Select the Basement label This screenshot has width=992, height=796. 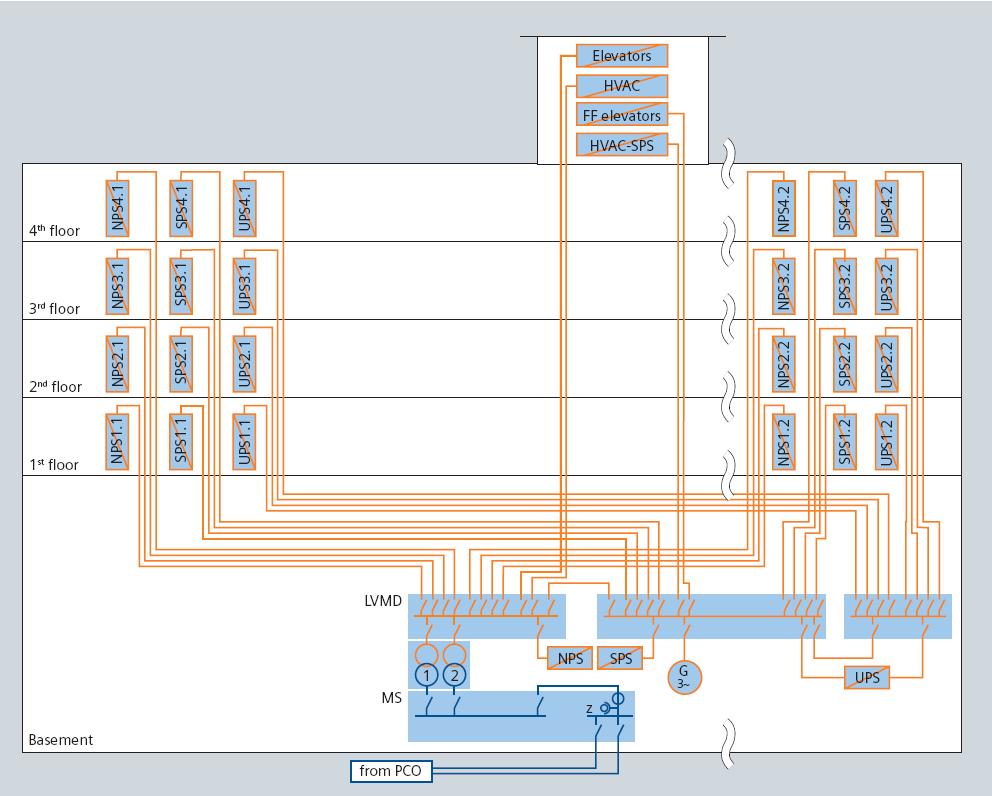point(60,740)
